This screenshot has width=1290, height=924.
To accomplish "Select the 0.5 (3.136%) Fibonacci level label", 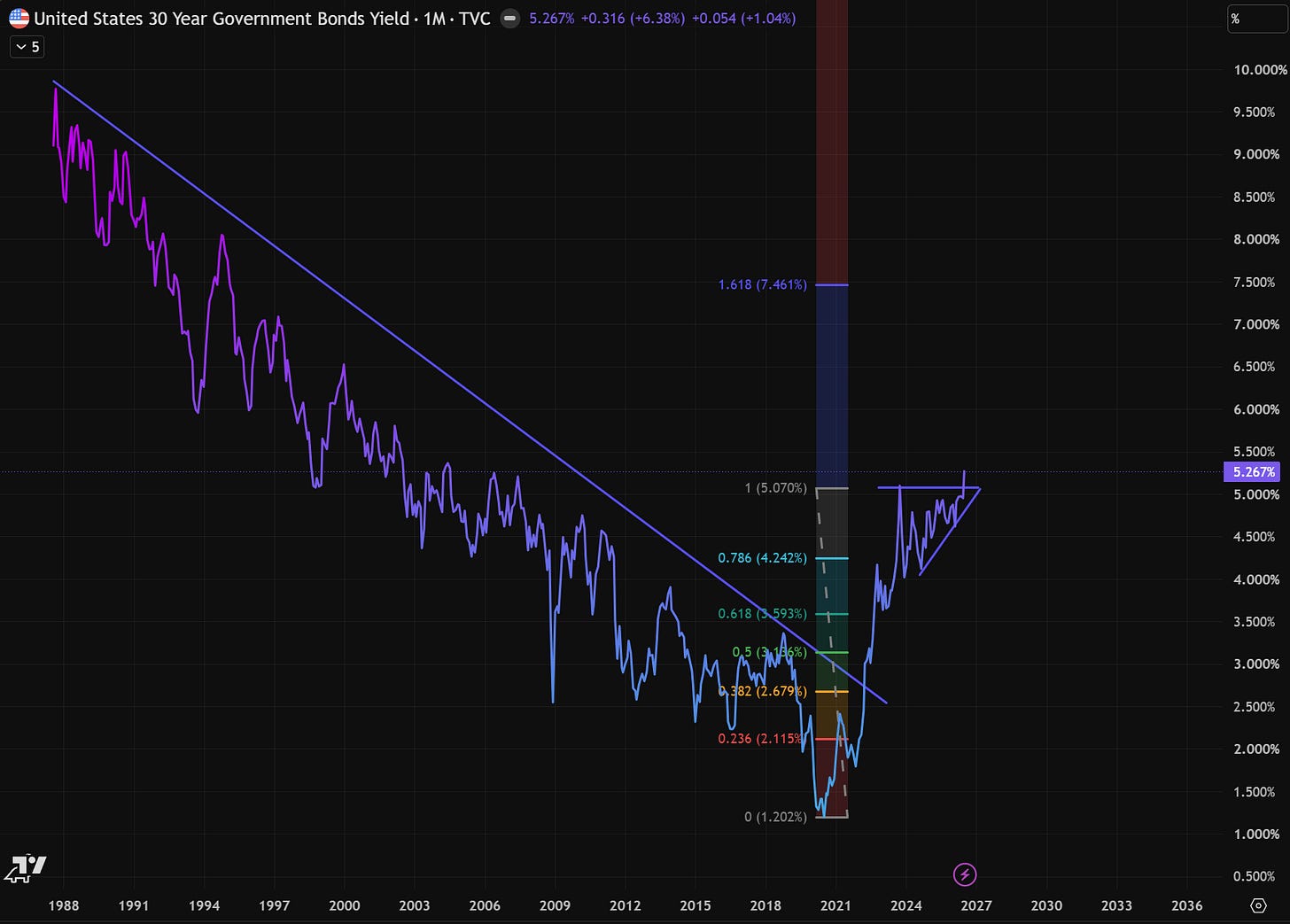I will (x=769, y=652).
